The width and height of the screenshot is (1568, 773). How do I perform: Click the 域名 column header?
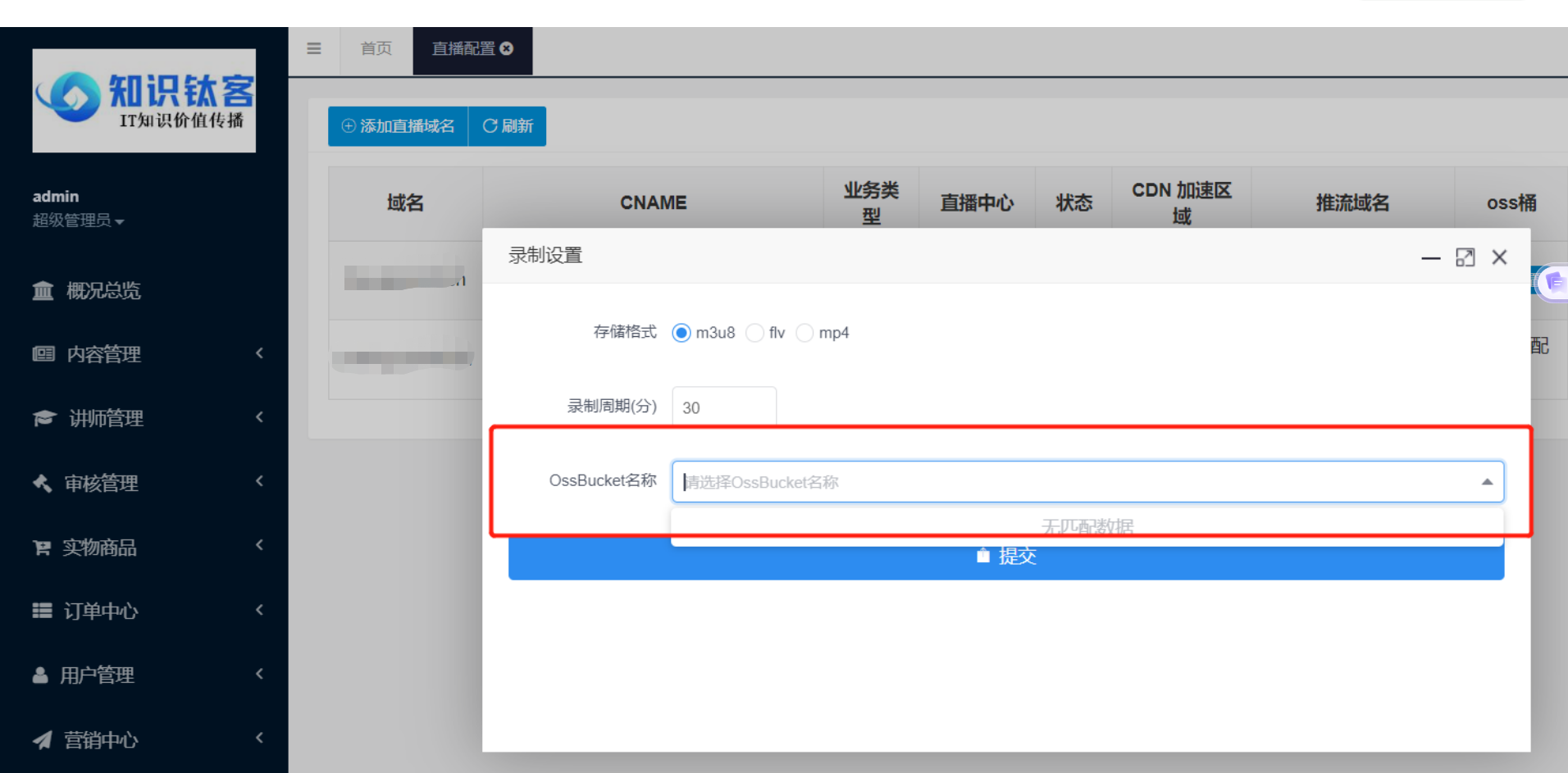click(x=405, y=203)
